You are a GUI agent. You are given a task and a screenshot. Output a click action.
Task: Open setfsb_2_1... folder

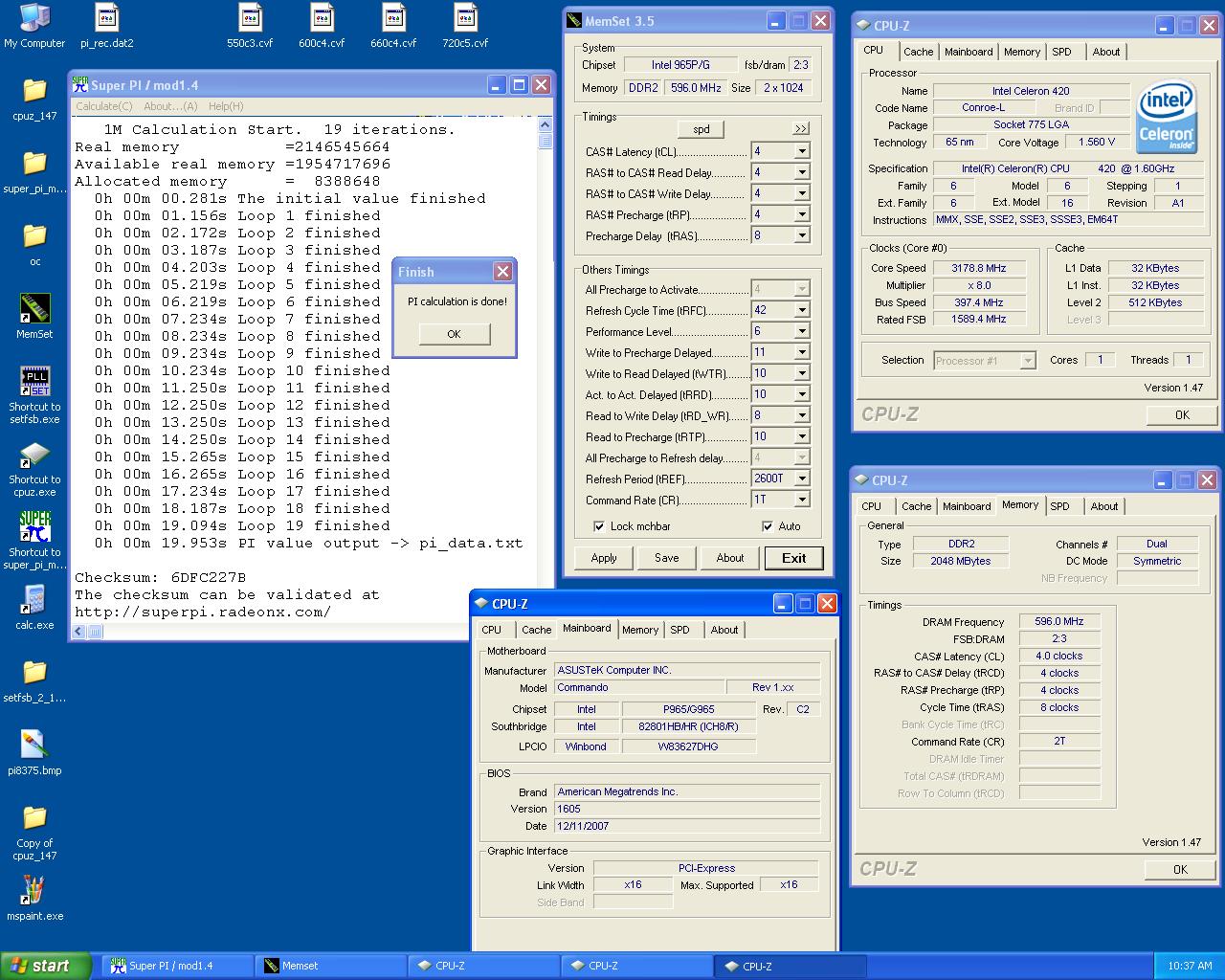[x=34, y=680]
